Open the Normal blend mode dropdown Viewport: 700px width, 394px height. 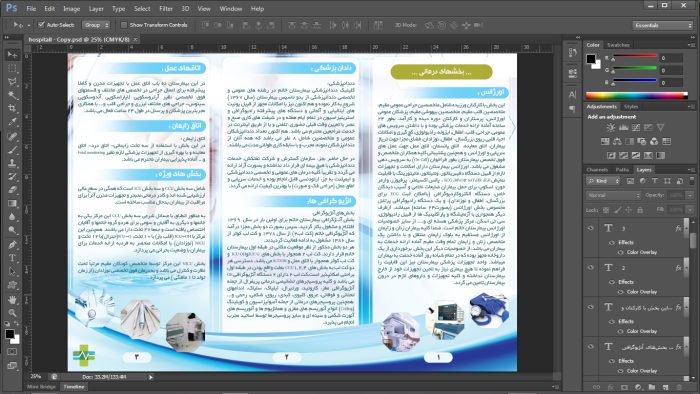pos(613,195)
